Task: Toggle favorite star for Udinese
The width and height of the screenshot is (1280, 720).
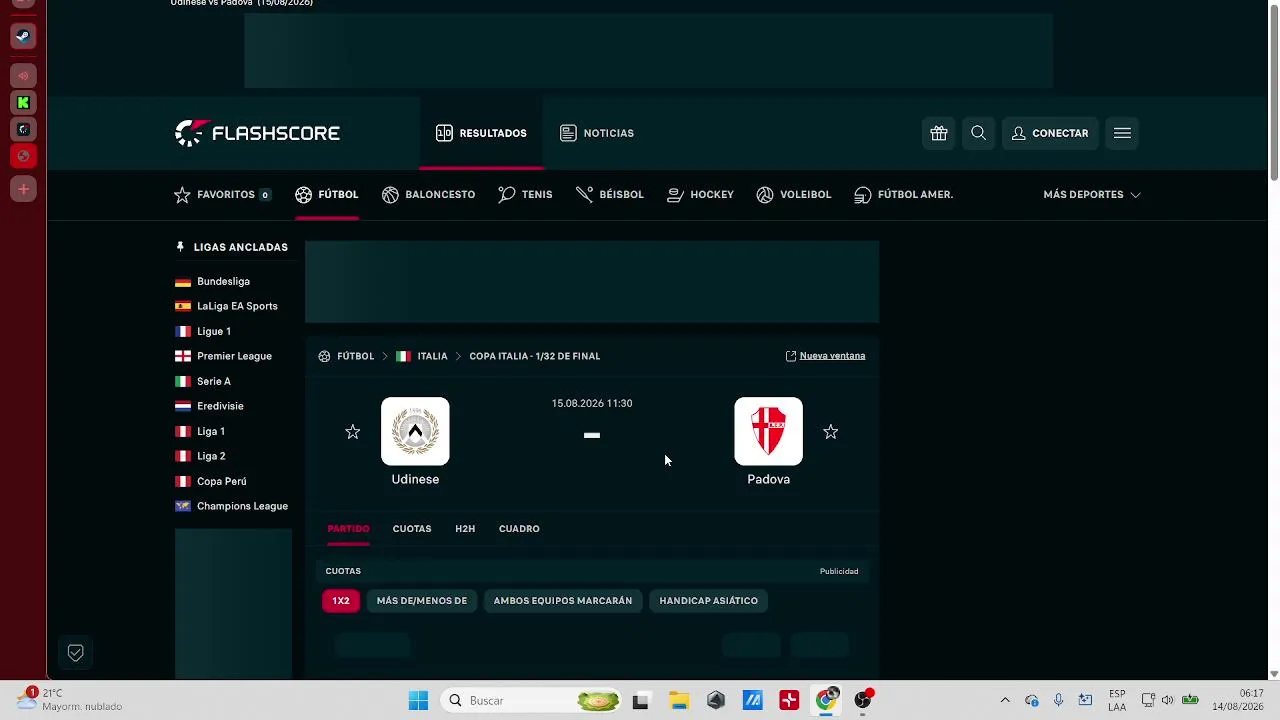Action: pyautogui.click(x=352, y=432)
